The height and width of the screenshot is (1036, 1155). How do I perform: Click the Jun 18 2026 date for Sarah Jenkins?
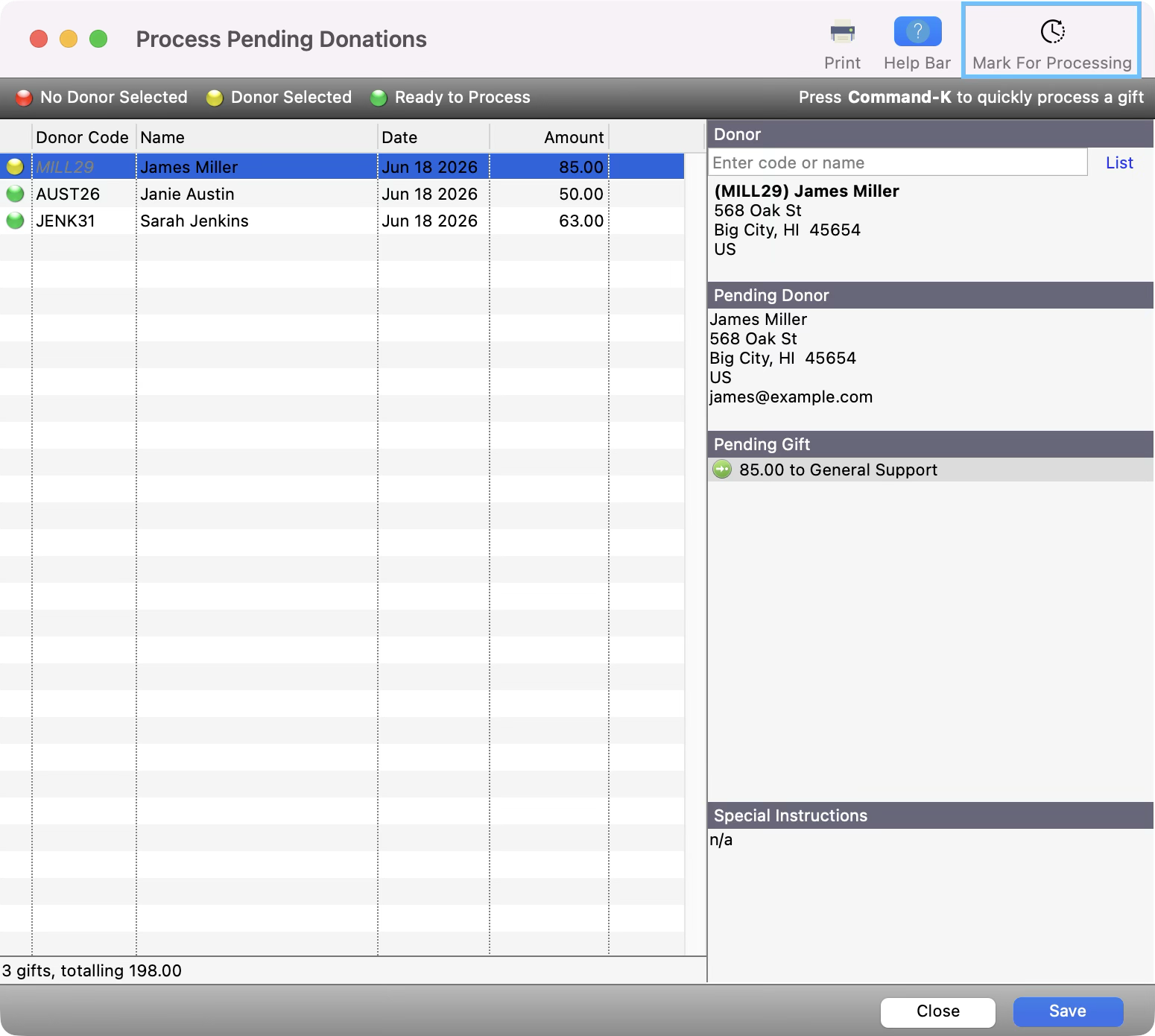[430, 221]
